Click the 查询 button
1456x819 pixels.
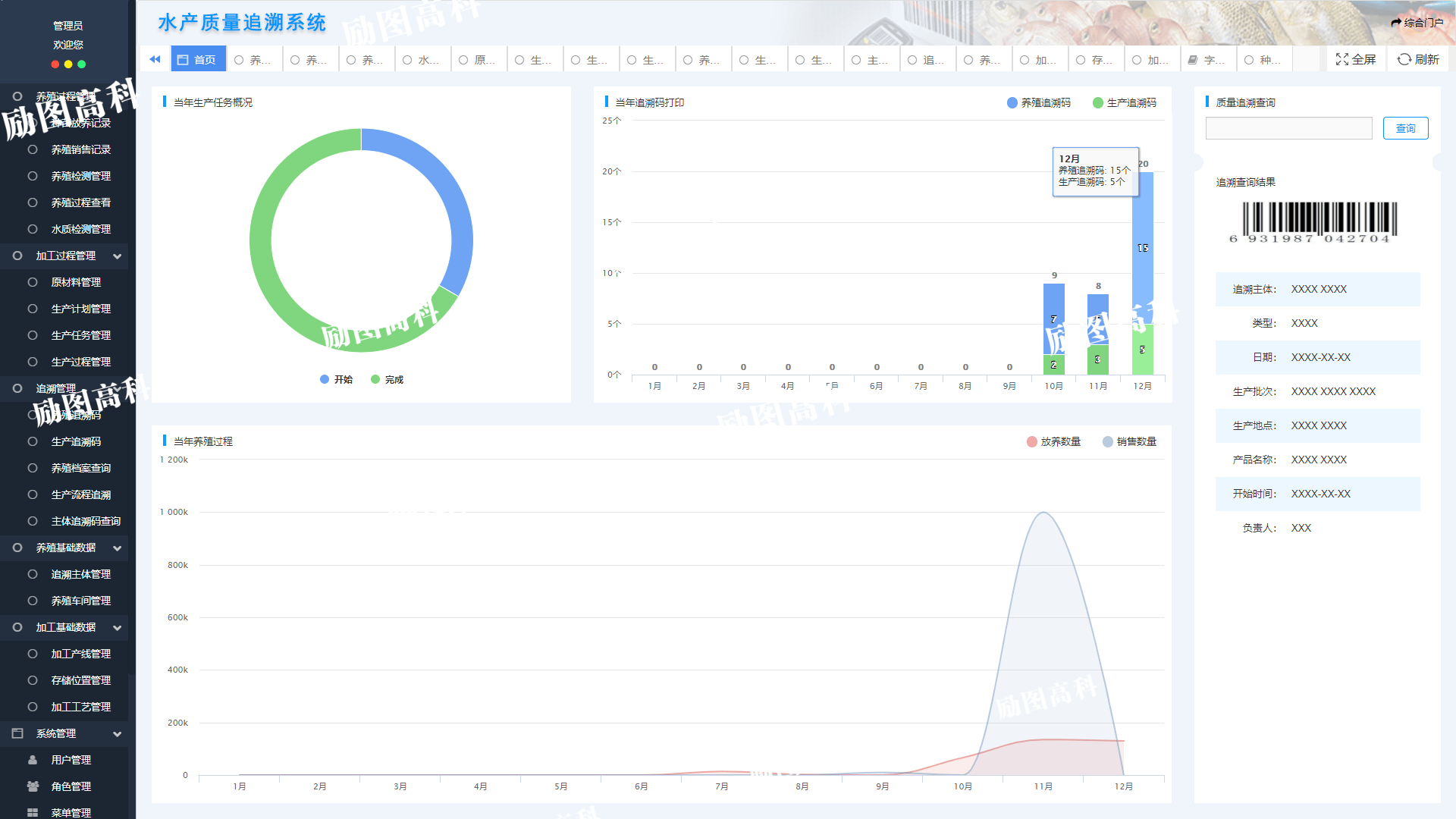pyautogui.click(x=1405, y=128)
